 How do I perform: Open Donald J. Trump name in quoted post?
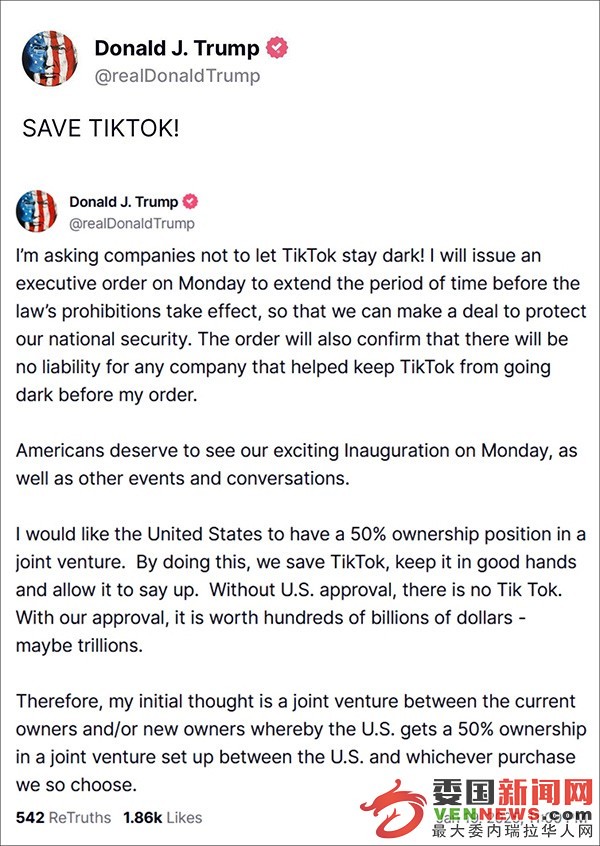[x=124, y=202]
